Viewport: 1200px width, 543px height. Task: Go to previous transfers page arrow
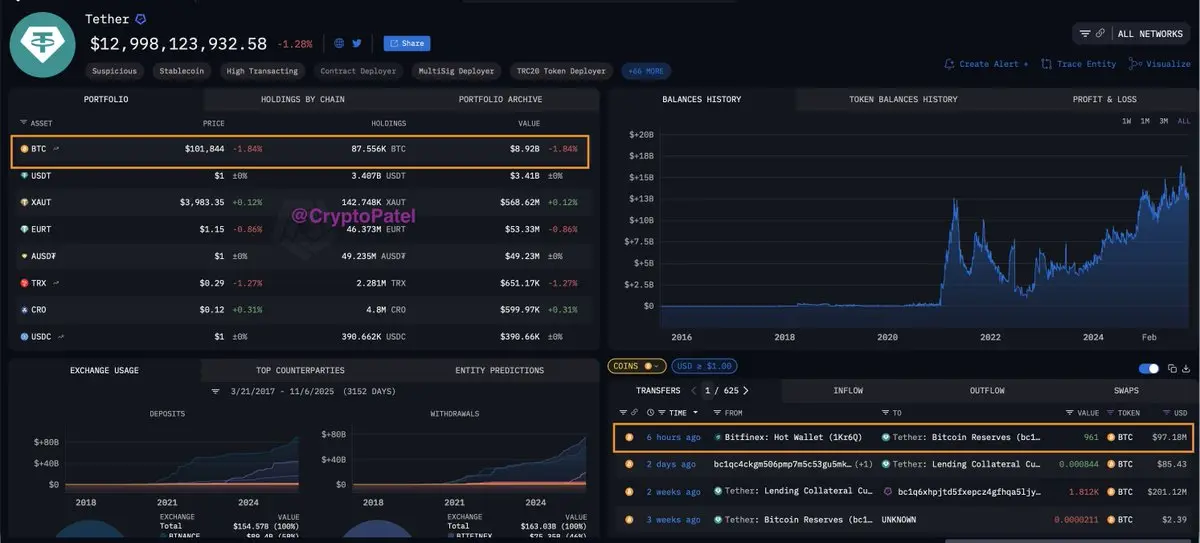(x=694, y=390)
